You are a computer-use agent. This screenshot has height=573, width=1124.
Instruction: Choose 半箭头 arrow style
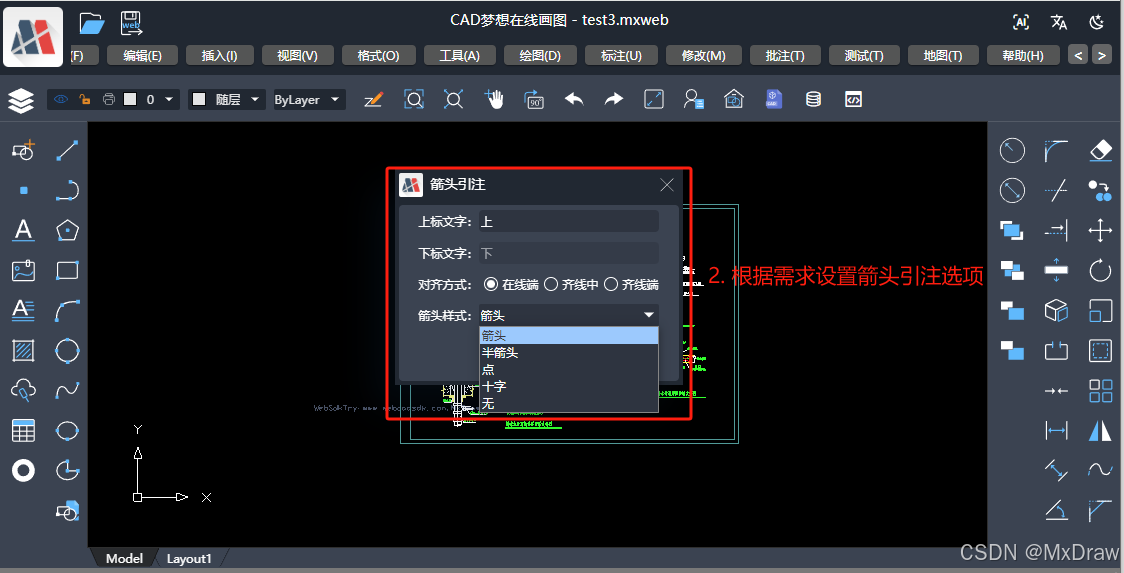pyautogui.click(x=568, y=352)
